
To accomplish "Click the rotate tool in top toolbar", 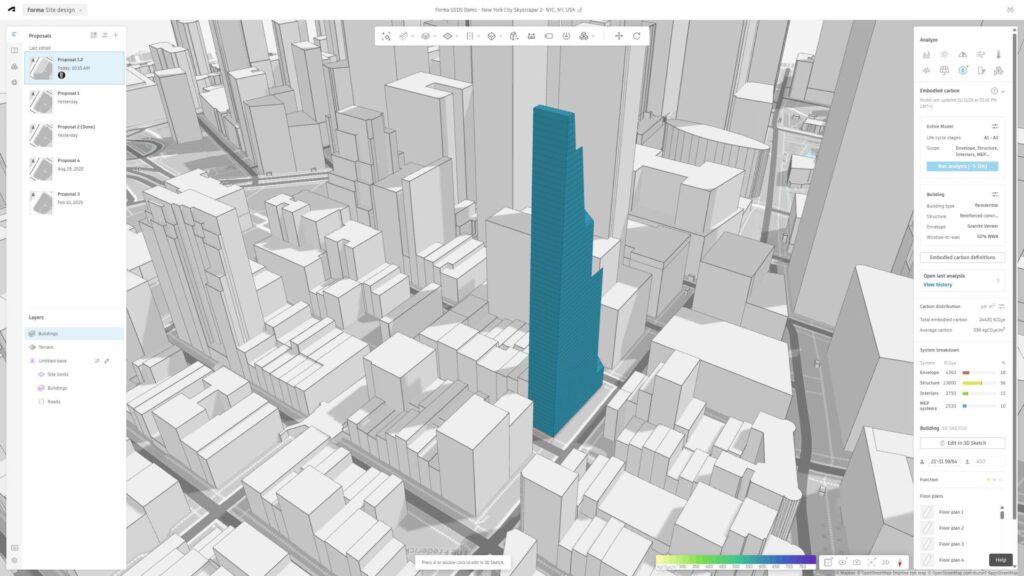I will pyautogui.click(x=636, y=36).
